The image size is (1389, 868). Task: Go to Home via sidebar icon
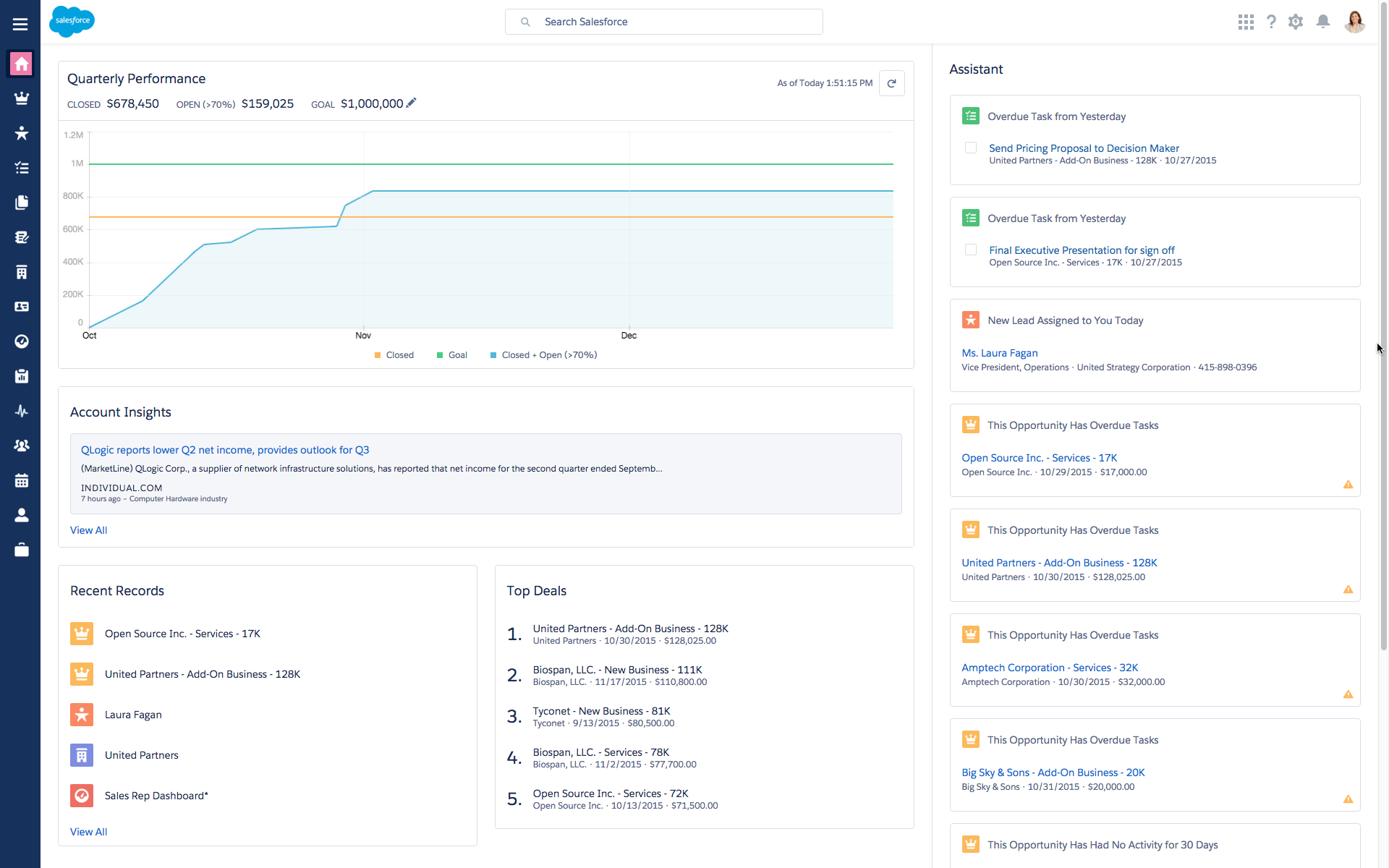pos(21,64)
